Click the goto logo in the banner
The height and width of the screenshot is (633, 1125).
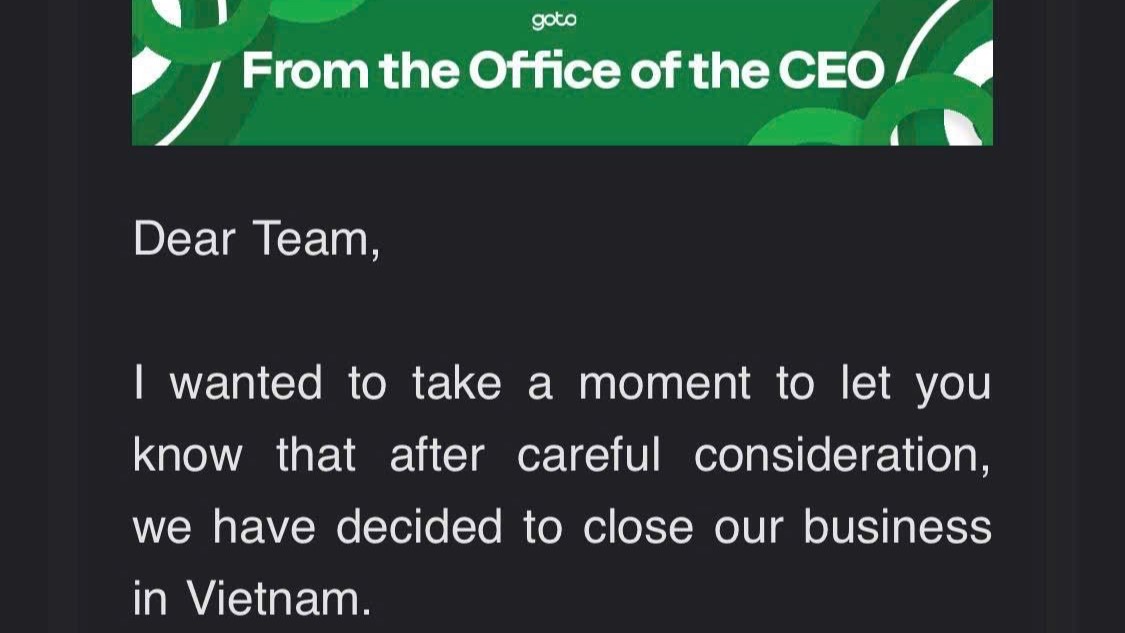(554, 20)
